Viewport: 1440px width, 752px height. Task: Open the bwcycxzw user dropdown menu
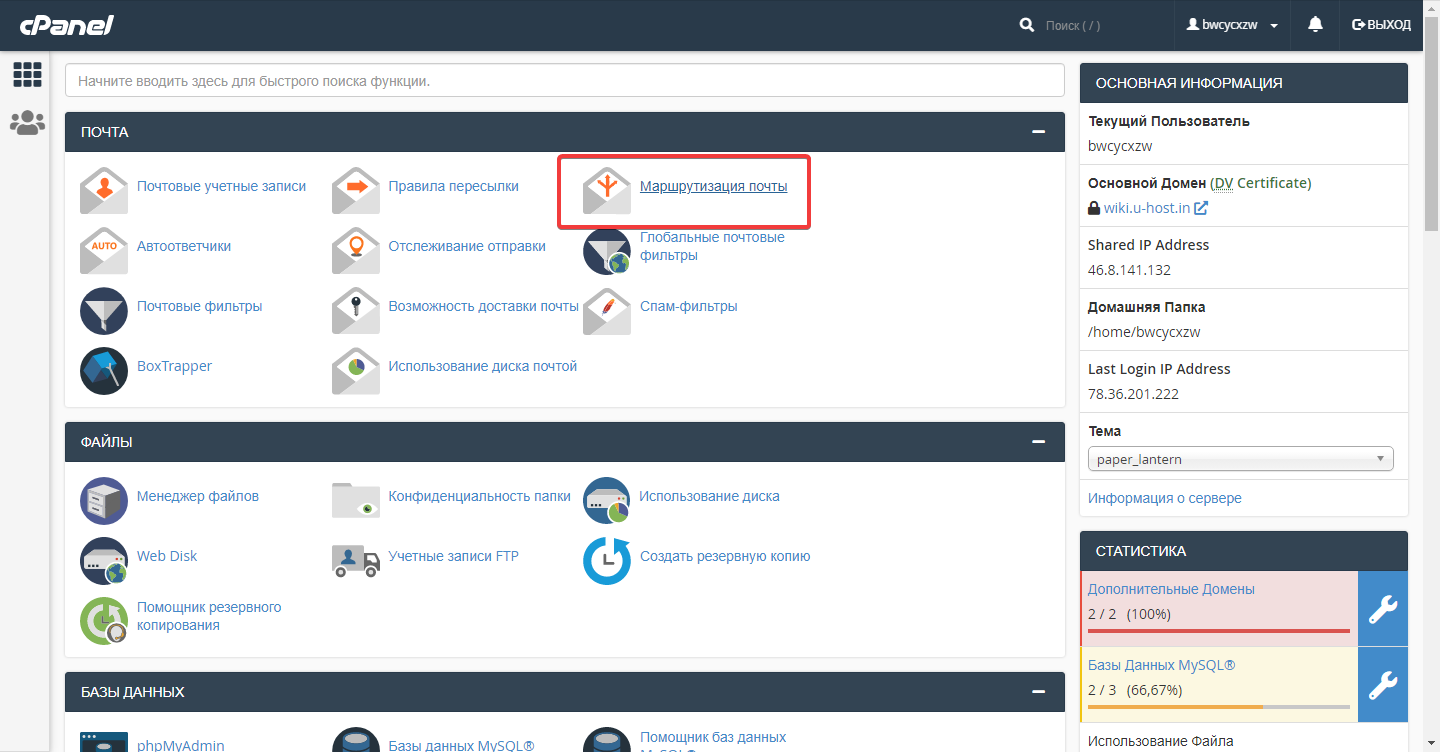1232,25
